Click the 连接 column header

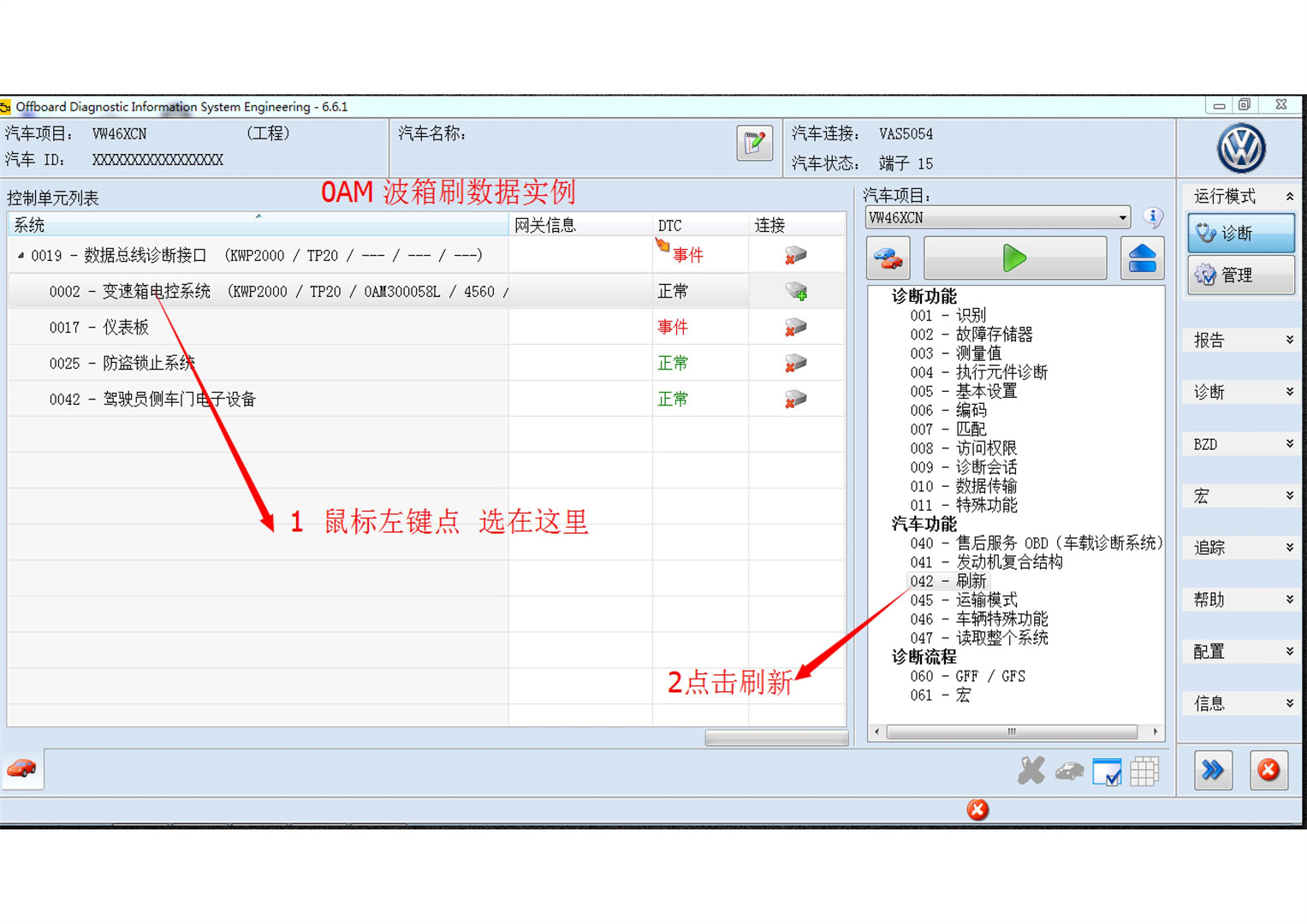797,225
